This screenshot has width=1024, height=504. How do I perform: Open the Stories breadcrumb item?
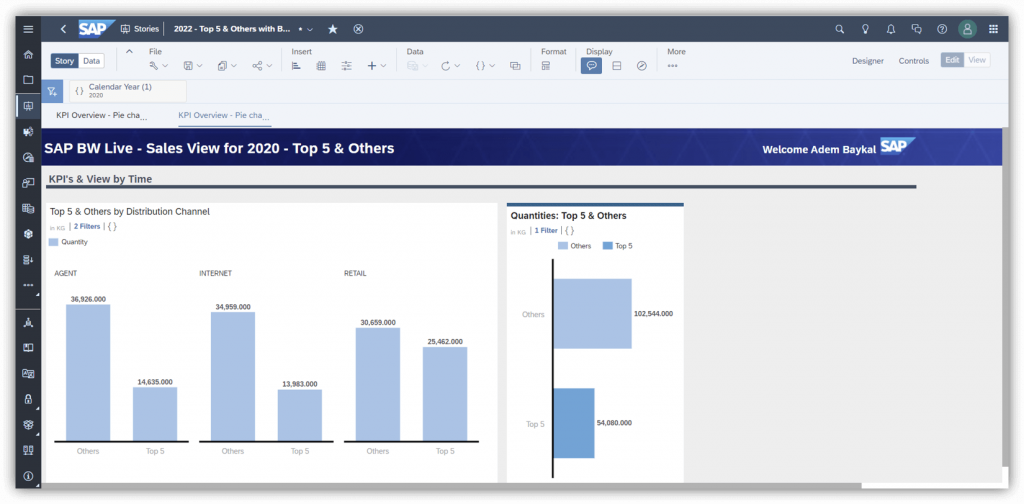click(x=140, y=29)
